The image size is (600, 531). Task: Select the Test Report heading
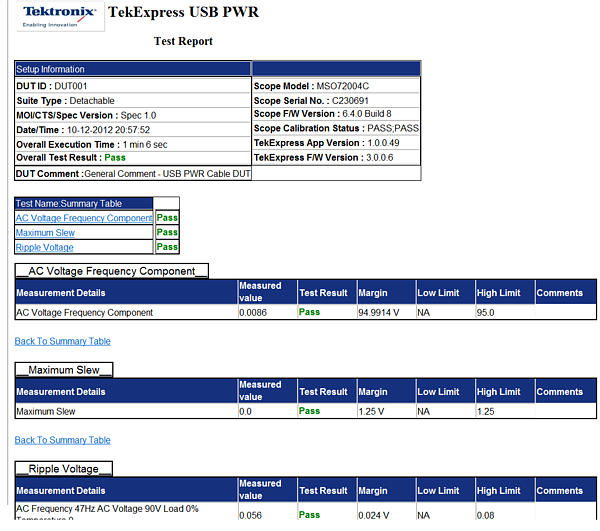pos(183,41)
